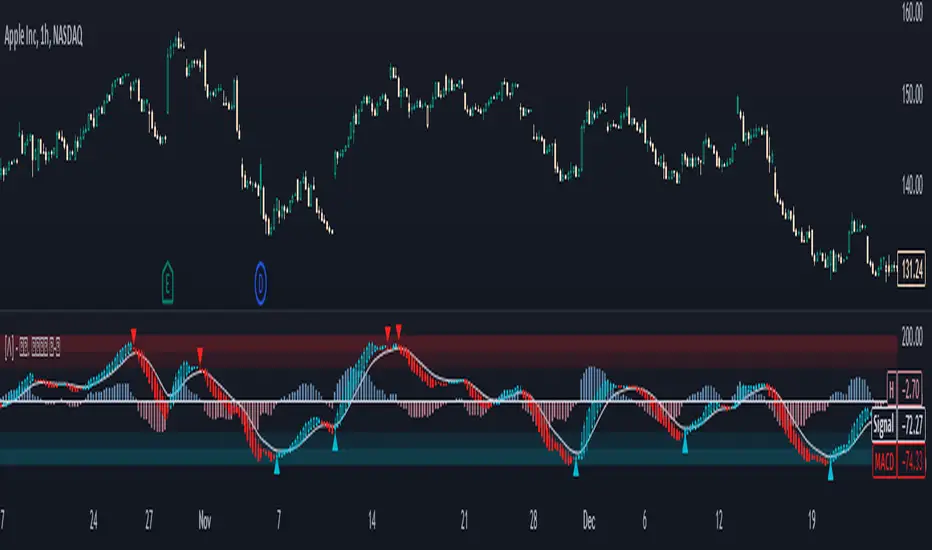Click the 21 date label on time axis
The image size is (932, 550).
click(x=464, y=521)
